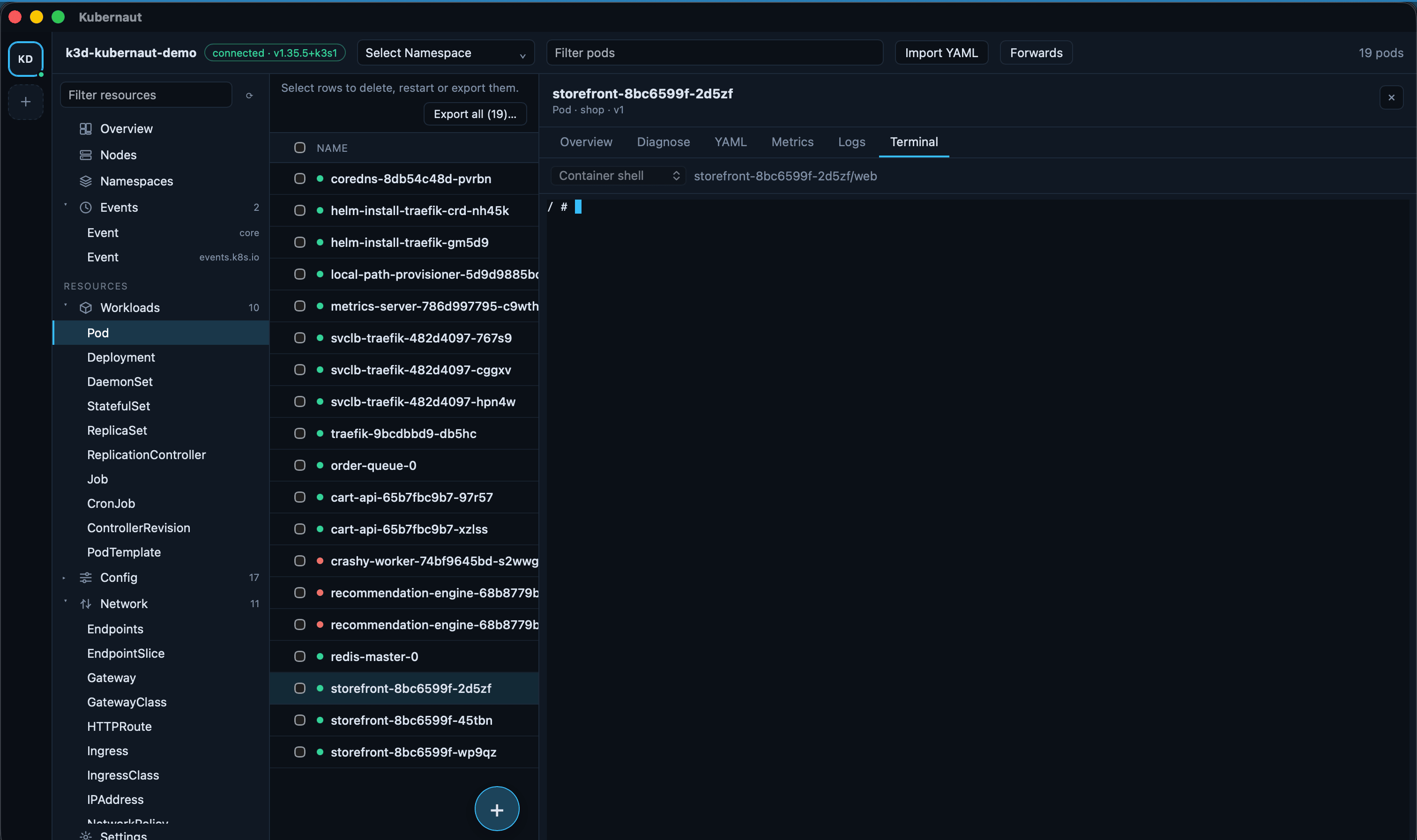Open EndpointSlice resource list
The height and width of the screenshot is (840, 1417).
[161, 653]
